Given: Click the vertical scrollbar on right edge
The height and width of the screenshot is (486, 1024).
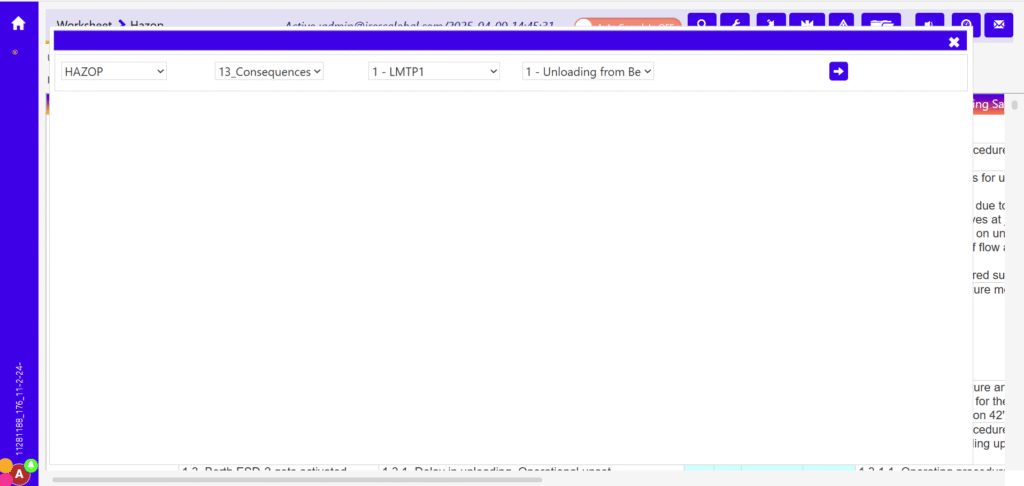Looking at the screenshot, I should click(1014, 105).
